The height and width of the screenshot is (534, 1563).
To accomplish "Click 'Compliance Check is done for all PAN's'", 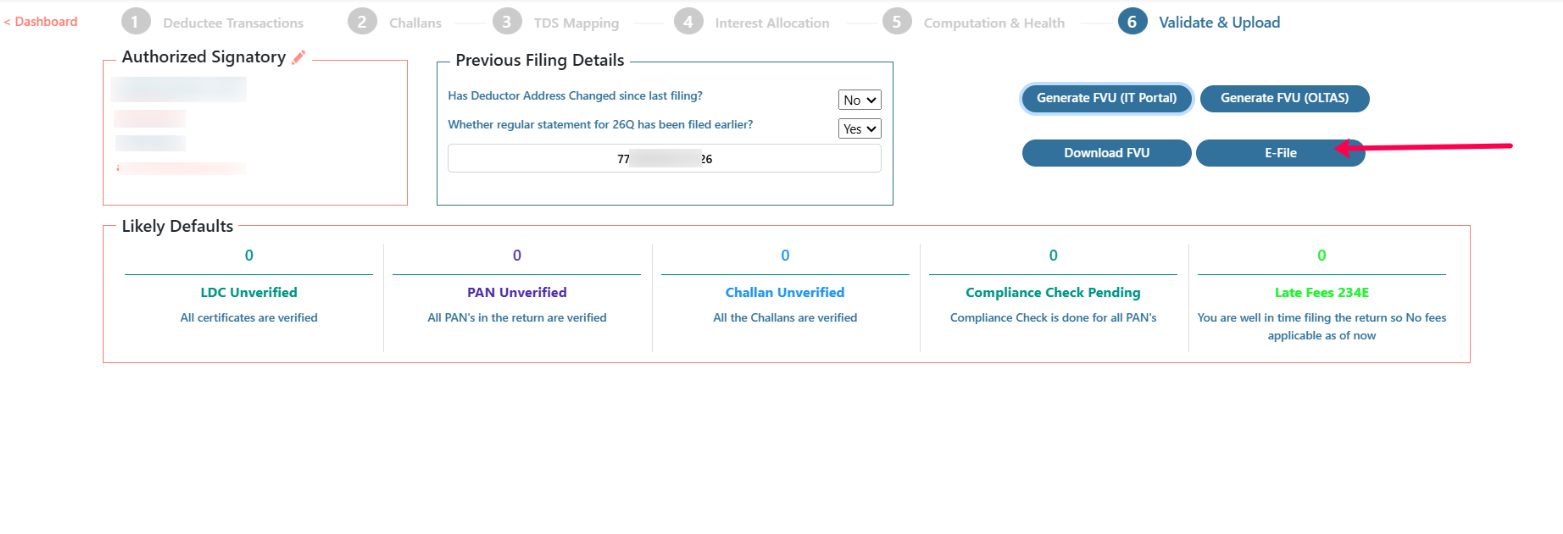I will click(x=1053, y=318).
